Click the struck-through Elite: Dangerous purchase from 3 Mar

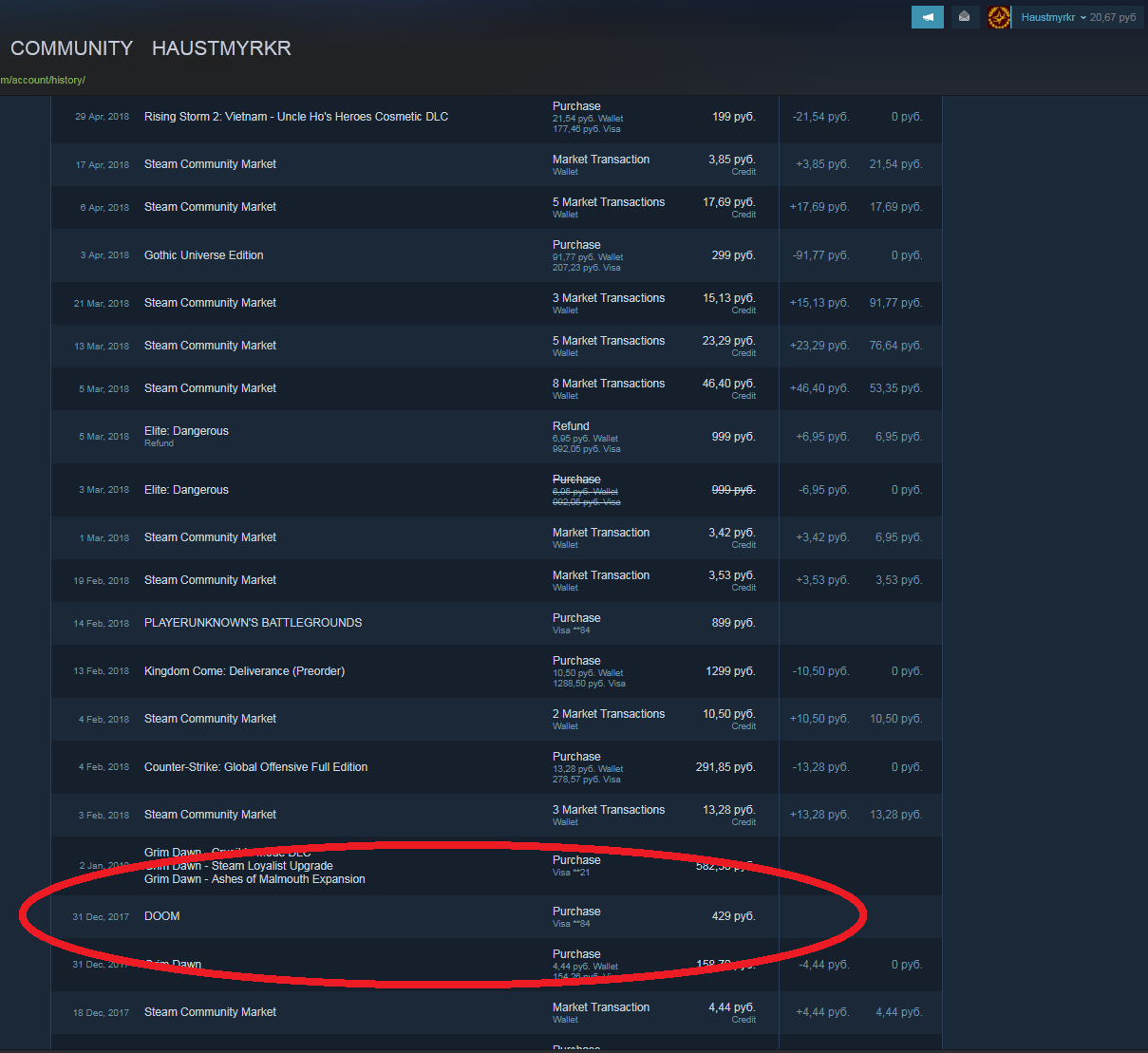coord(186,490)
